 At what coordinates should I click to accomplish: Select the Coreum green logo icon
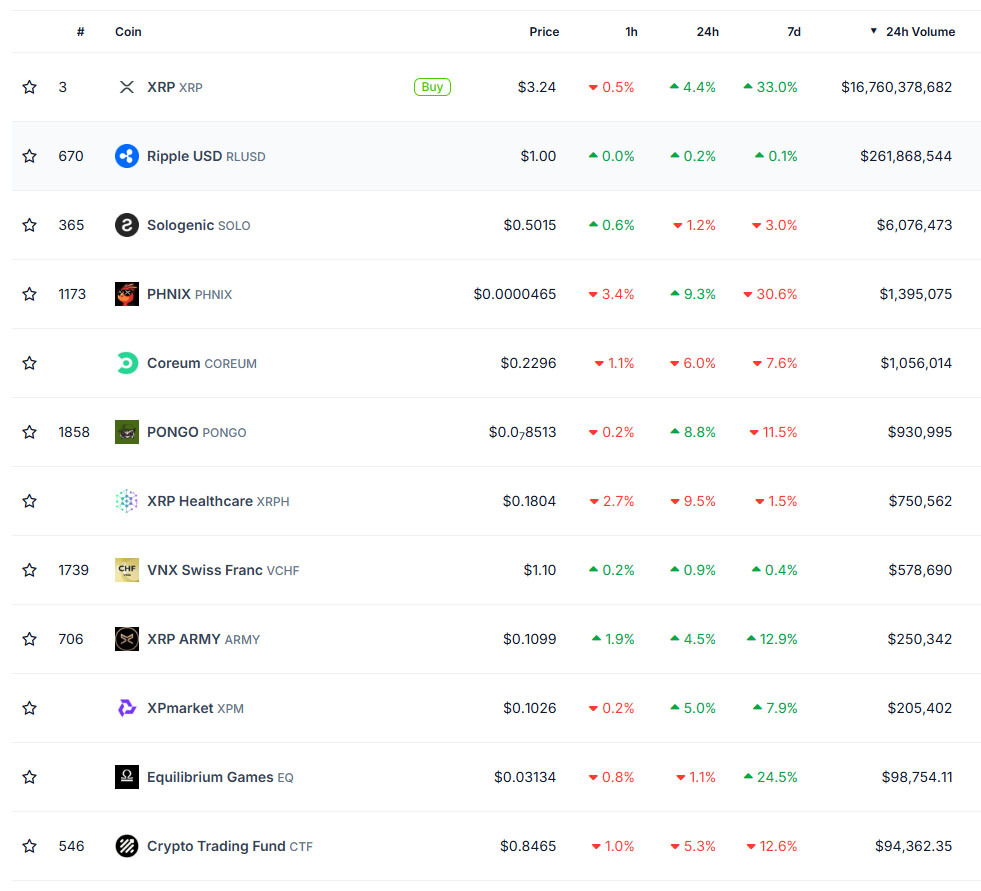[127, 363]
